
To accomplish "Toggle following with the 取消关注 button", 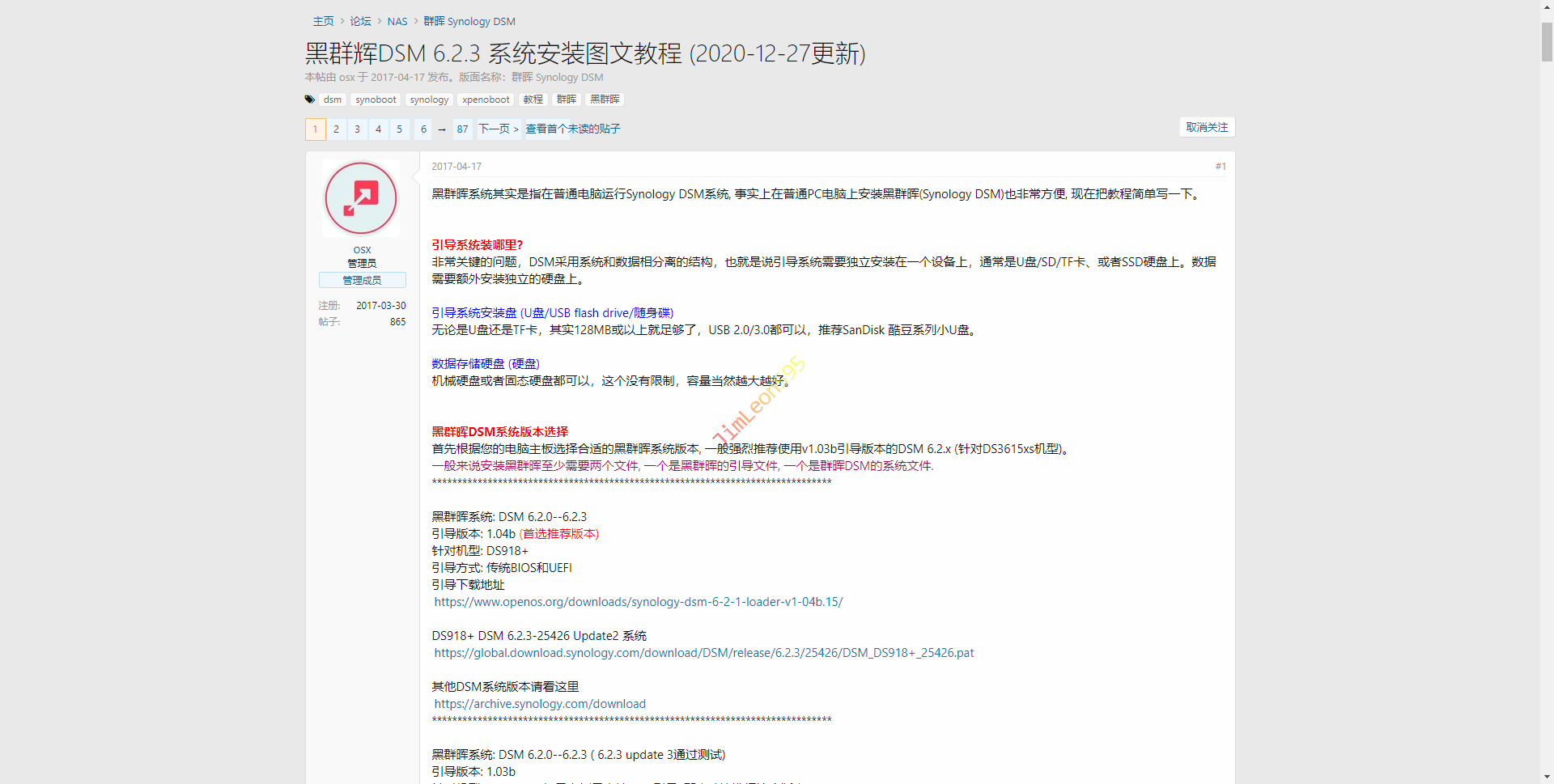I will [x=1207, y=128].
